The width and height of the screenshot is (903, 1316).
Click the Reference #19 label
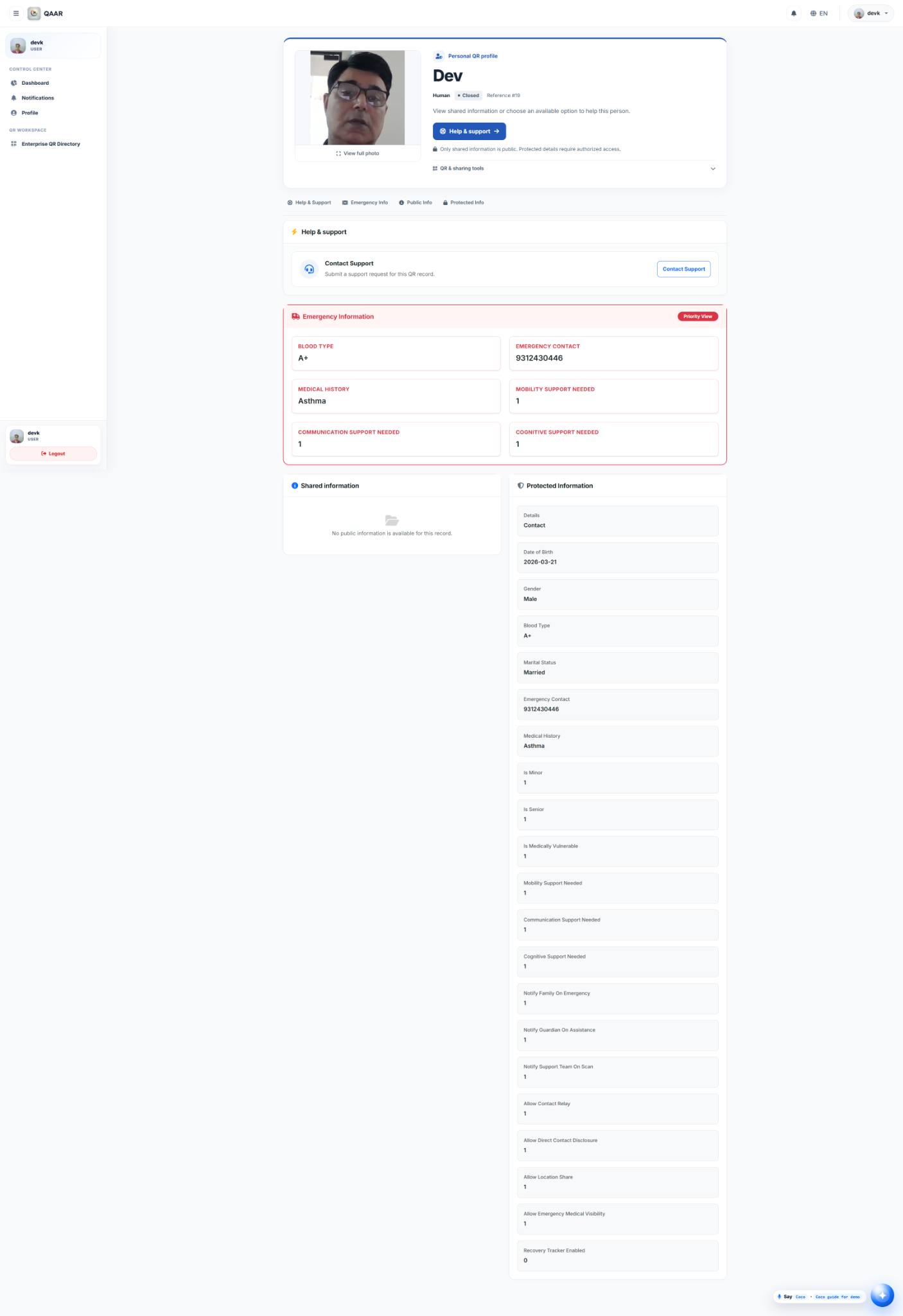[x=504, y=96]
